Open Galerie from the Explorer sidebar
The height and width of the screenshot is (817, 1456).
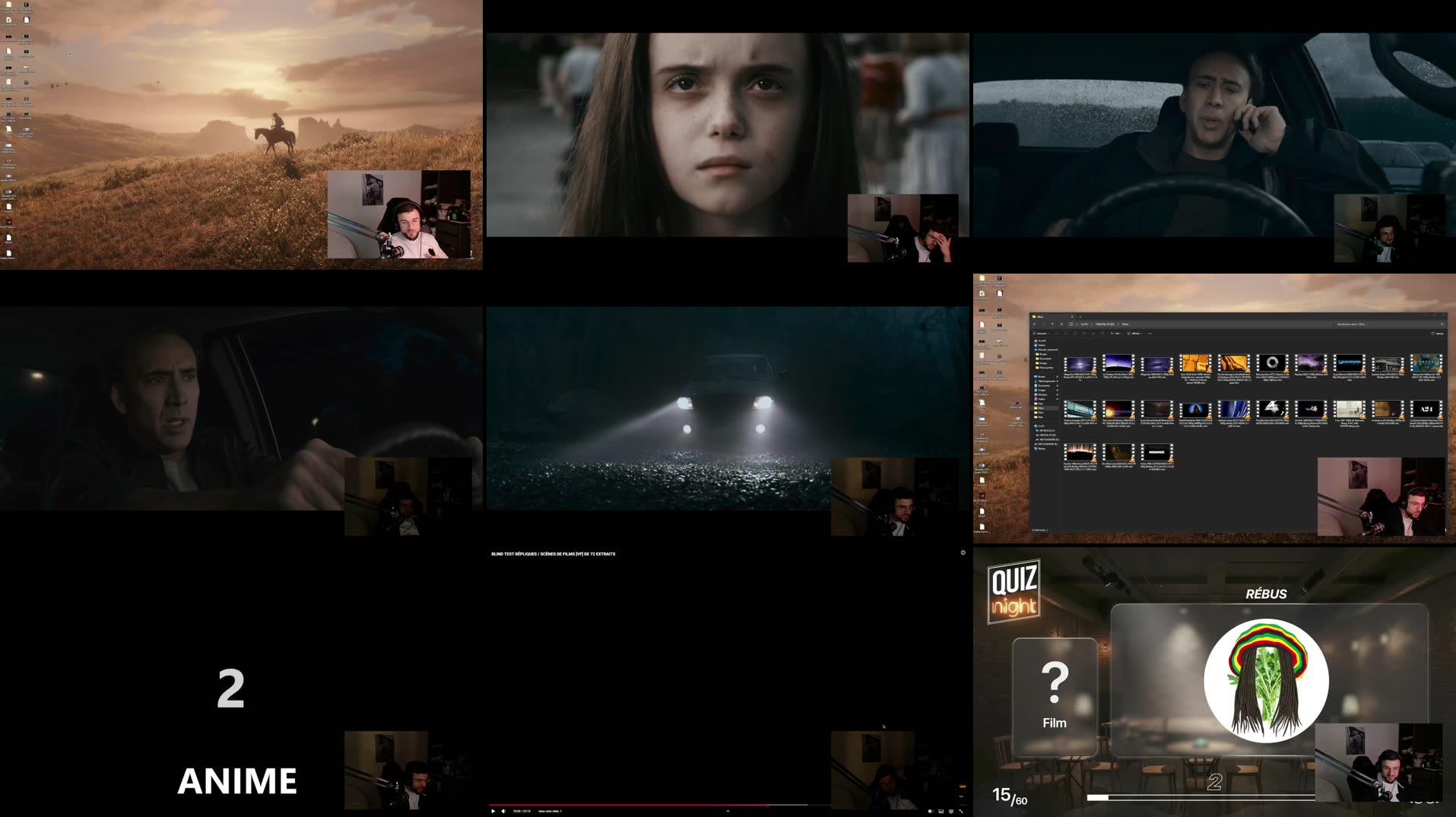[1041, 345]
